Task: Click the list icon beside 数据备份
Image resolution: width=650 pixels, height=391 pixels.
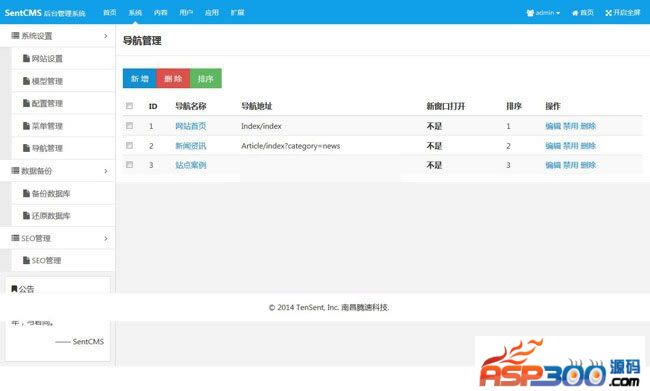Action: 15,170
